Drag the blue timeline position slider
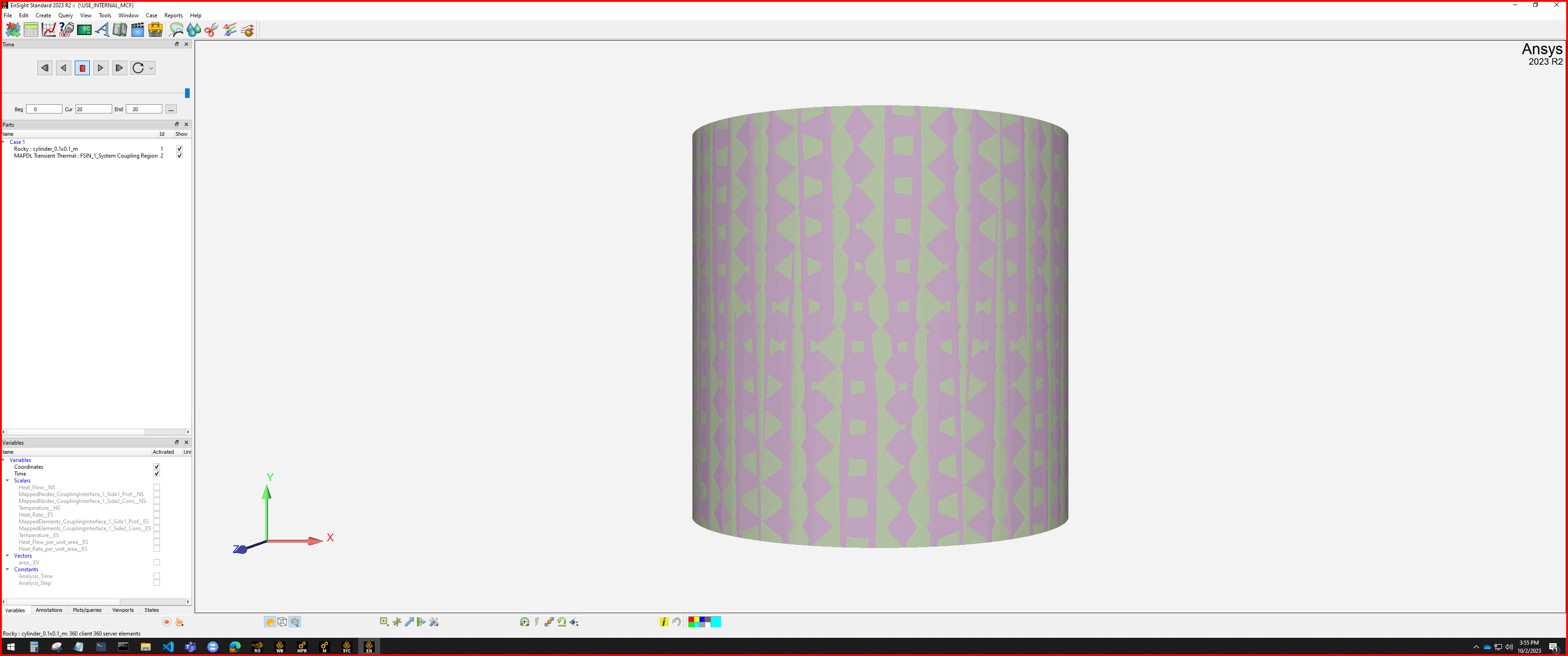The height and width of the screenshot is (656, 1568). pos(187,91)
